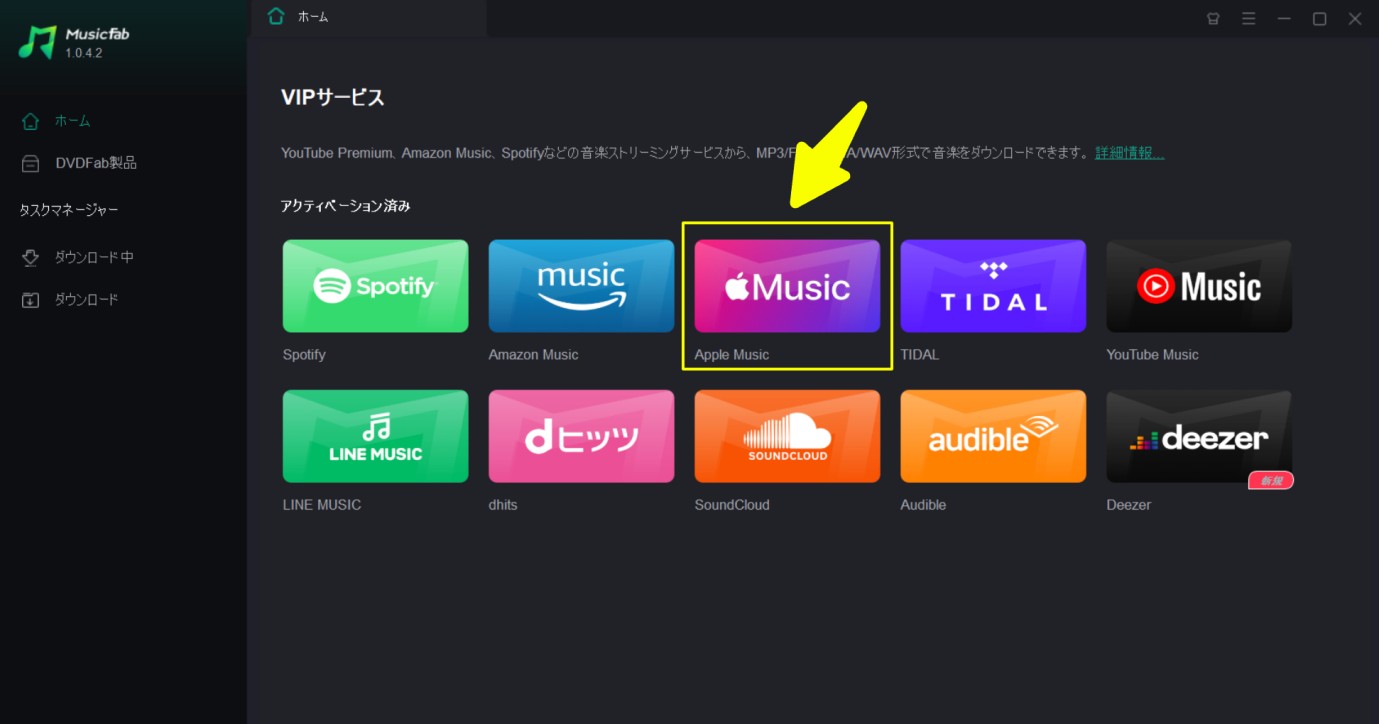Click the SoundCloud text label
Image resolution: width=1379 pixels, height=724 pixels.
[732, 505]
